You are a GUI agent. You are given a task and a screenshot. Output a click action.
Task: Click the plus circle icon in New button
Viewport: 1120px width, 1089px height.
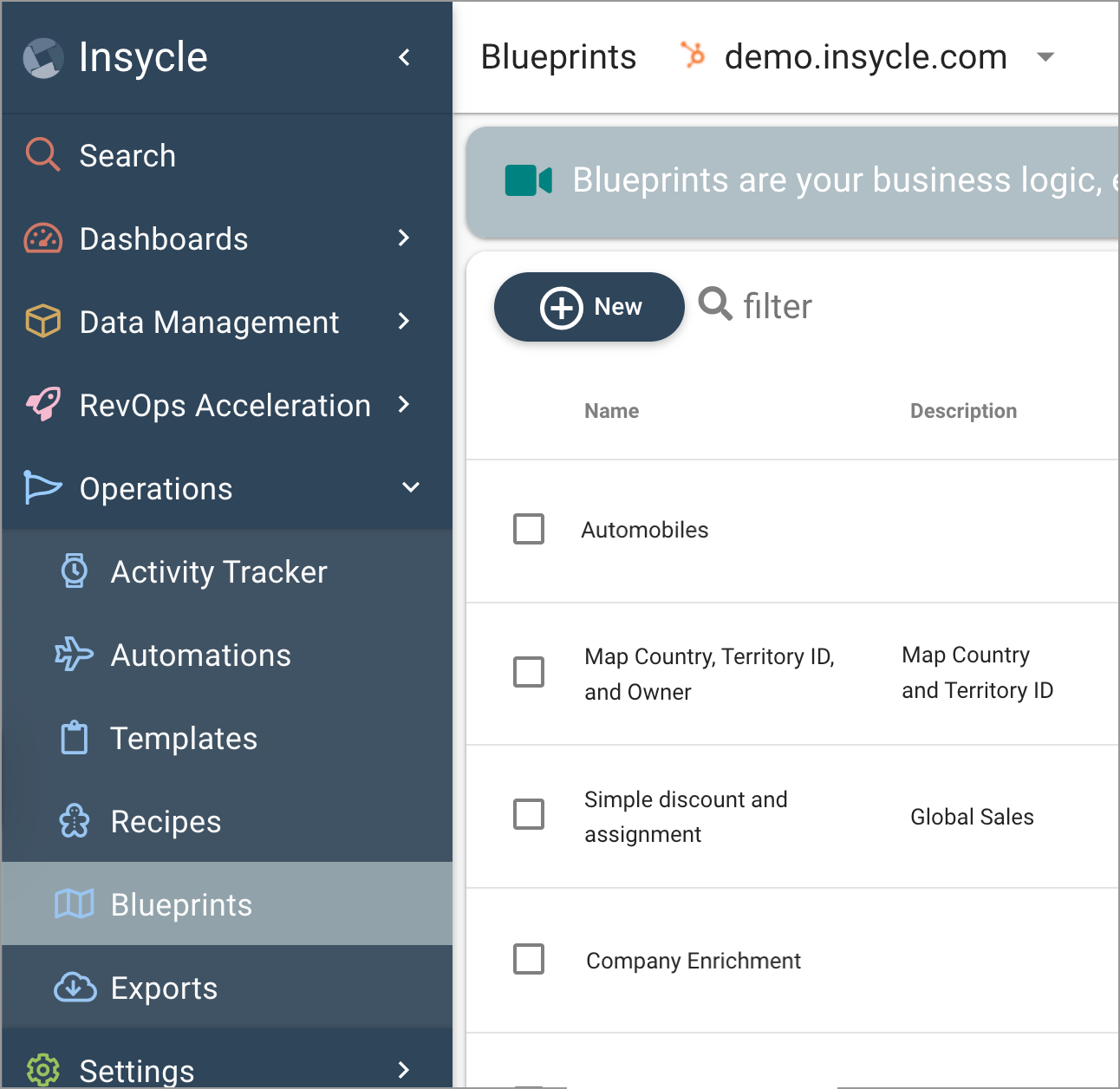562,308
